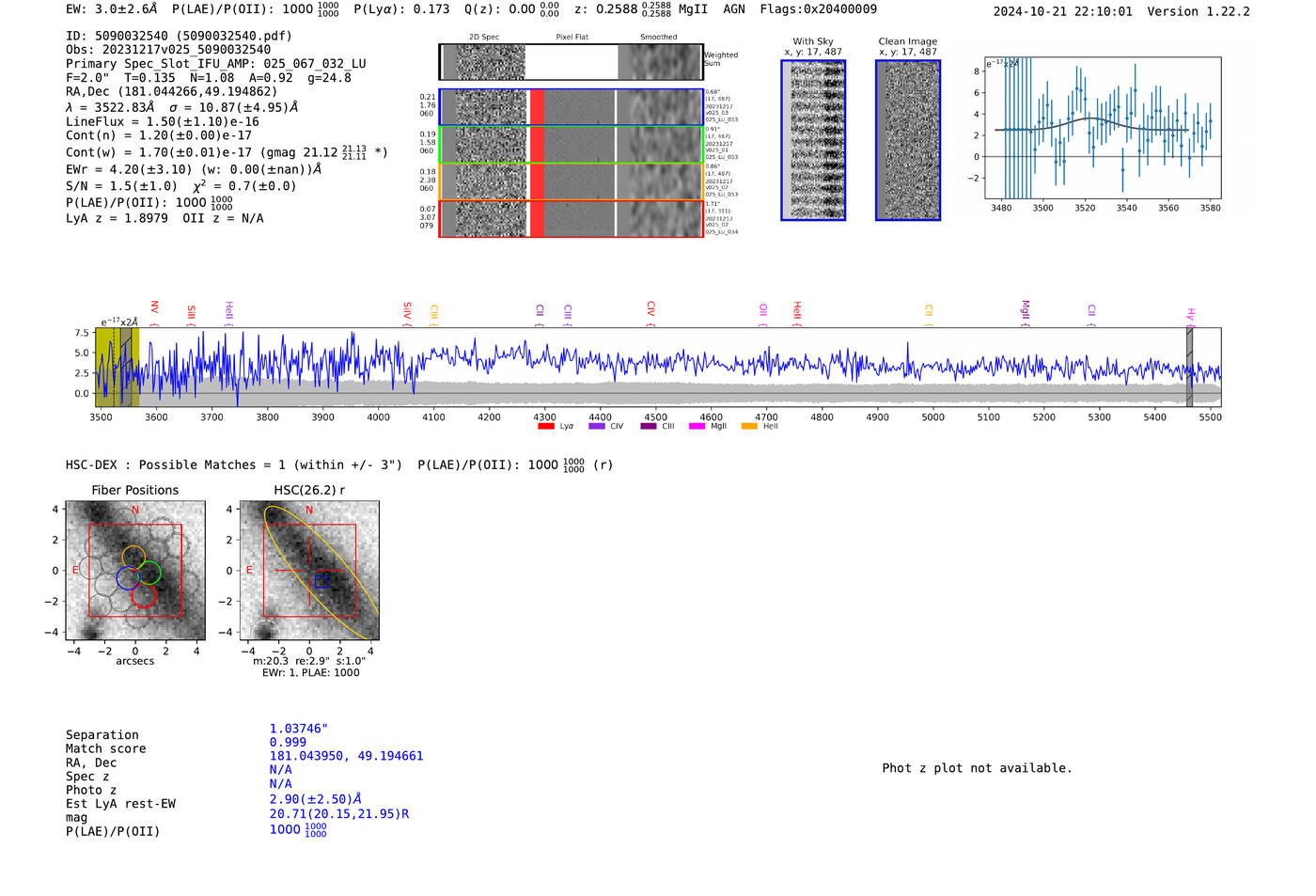Click the blue fiber circle in Fiber Positions
Viewport: 1316px width, 896px height.
click(x=128, y=578)
